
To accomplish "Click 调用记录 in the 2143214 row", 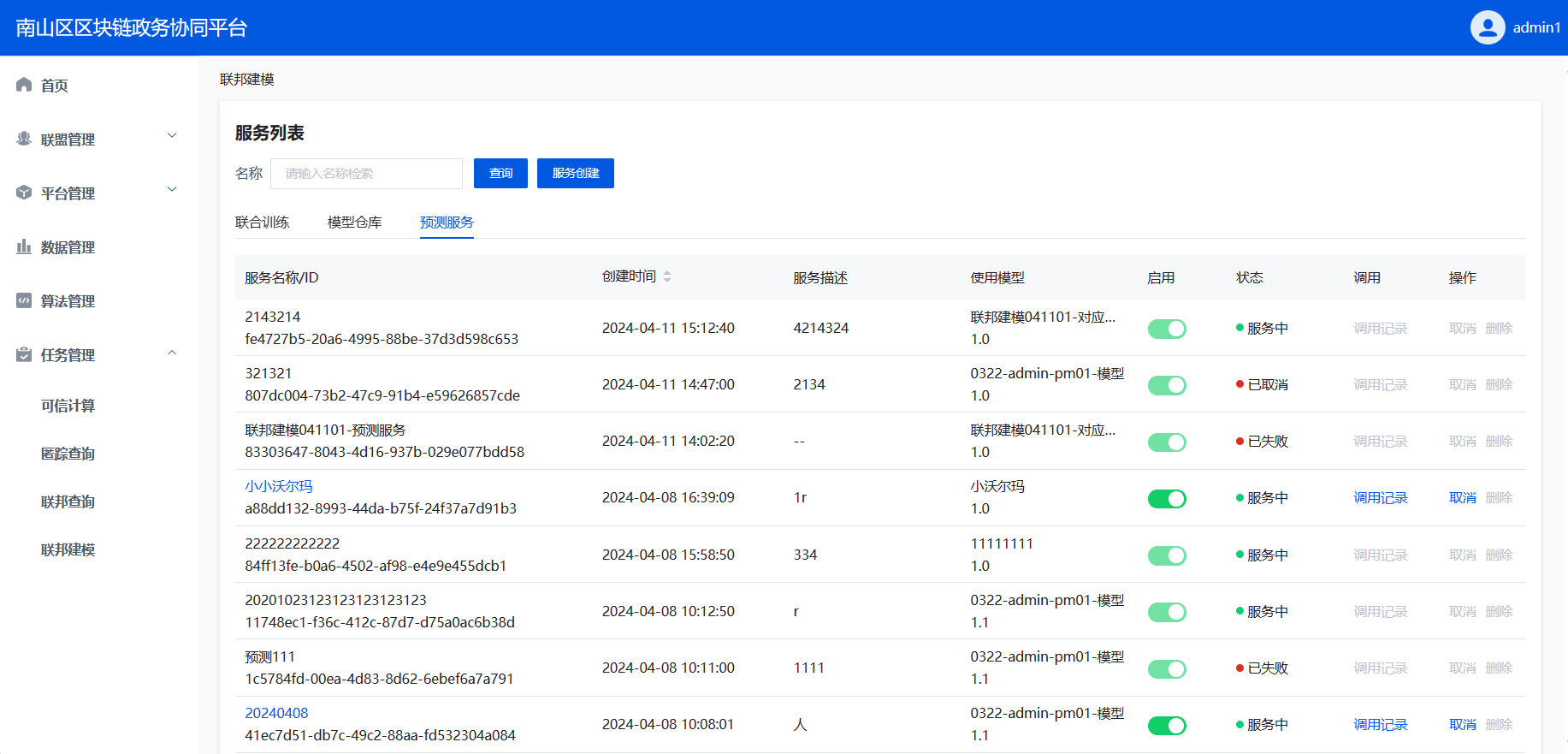I will click(x=1381, y=329).
